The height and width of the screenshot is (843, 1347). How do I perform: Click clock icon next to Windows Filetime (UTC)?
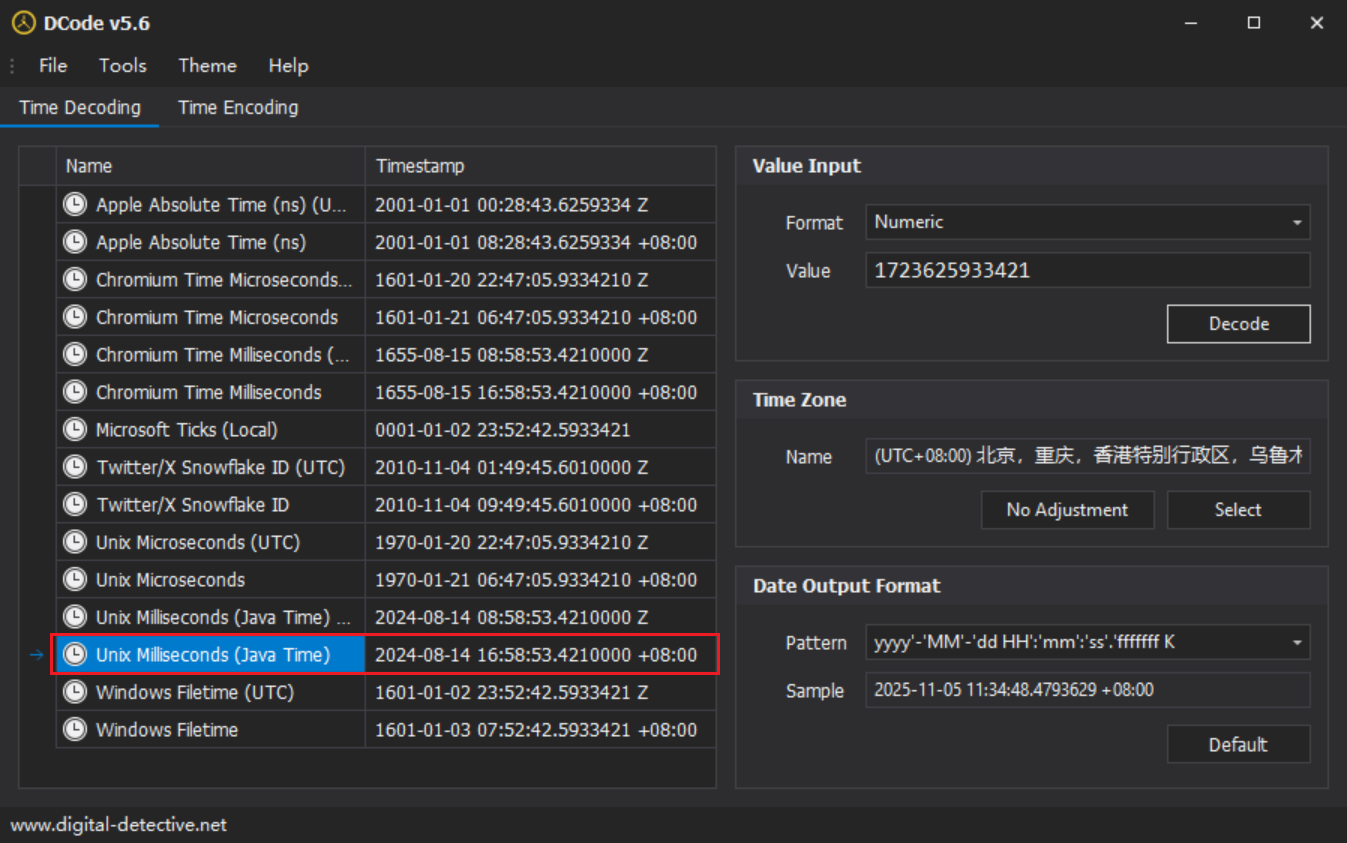(x=75, y=692)
